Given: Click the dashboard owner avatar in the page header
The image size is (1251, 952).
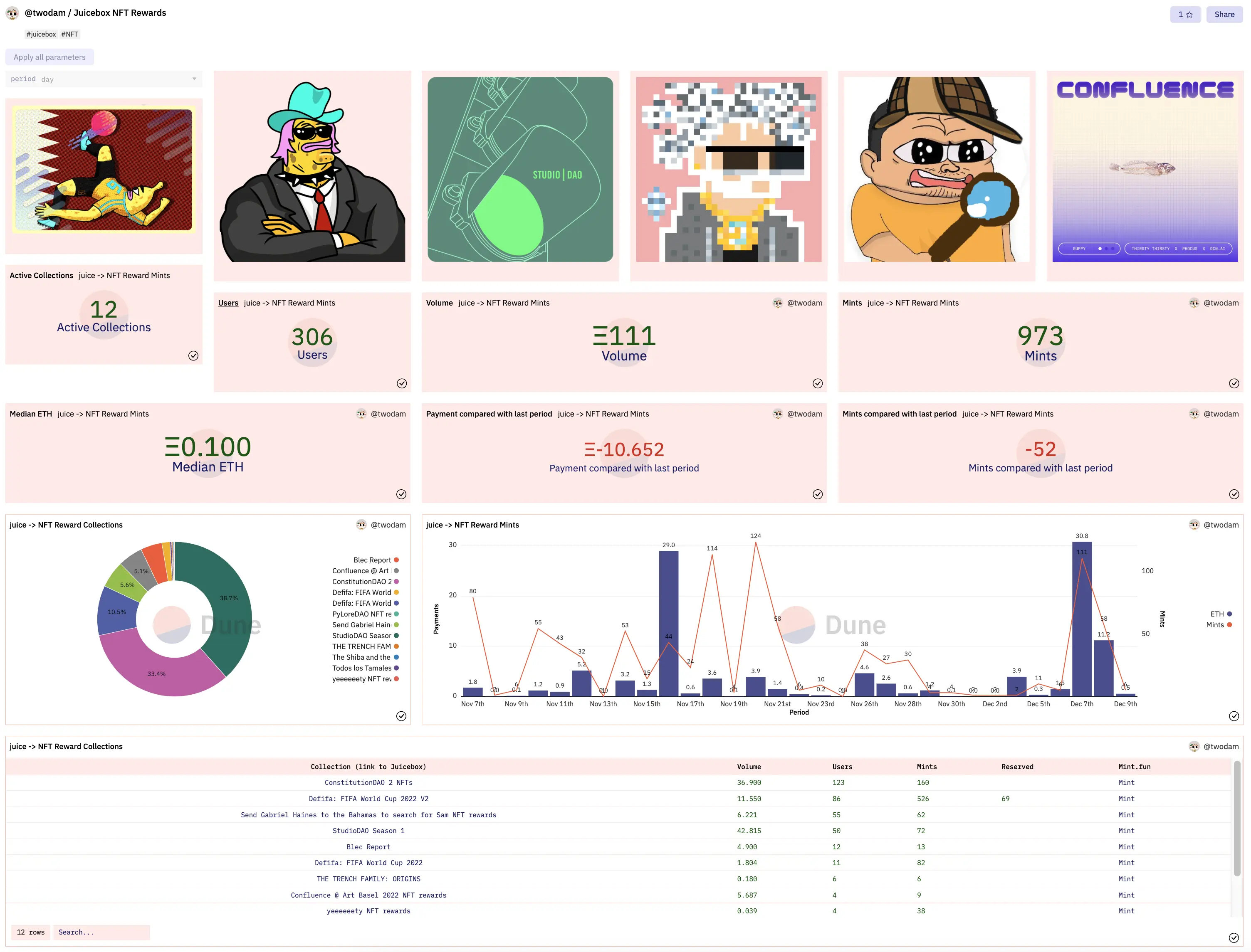Looking at the screenshot, I should coord(12,12).
